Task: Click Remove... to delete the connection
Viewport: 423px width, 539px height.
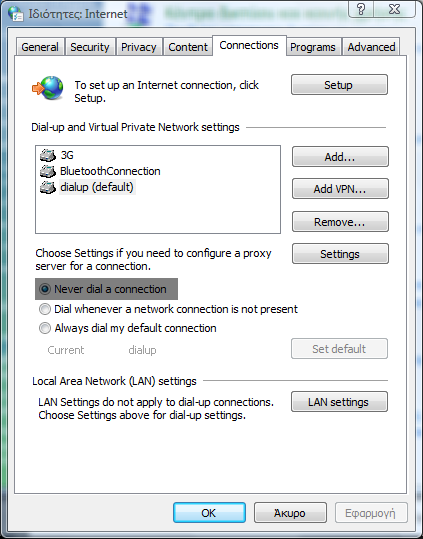Action: pyautogui.click(x=340, y=222)
